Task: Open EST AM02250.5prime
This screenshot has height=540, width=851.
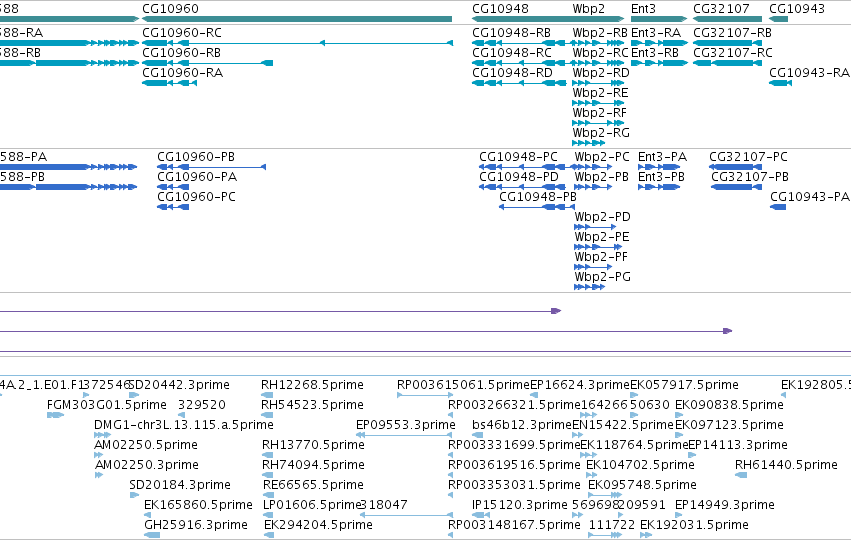Action: (146, 445)
